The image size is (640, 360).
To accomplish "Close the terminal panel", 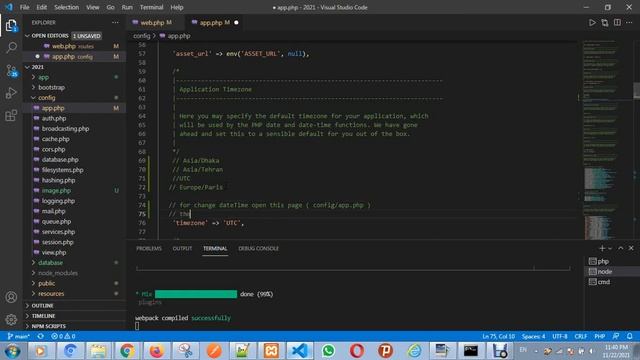I will click(631, 248).
